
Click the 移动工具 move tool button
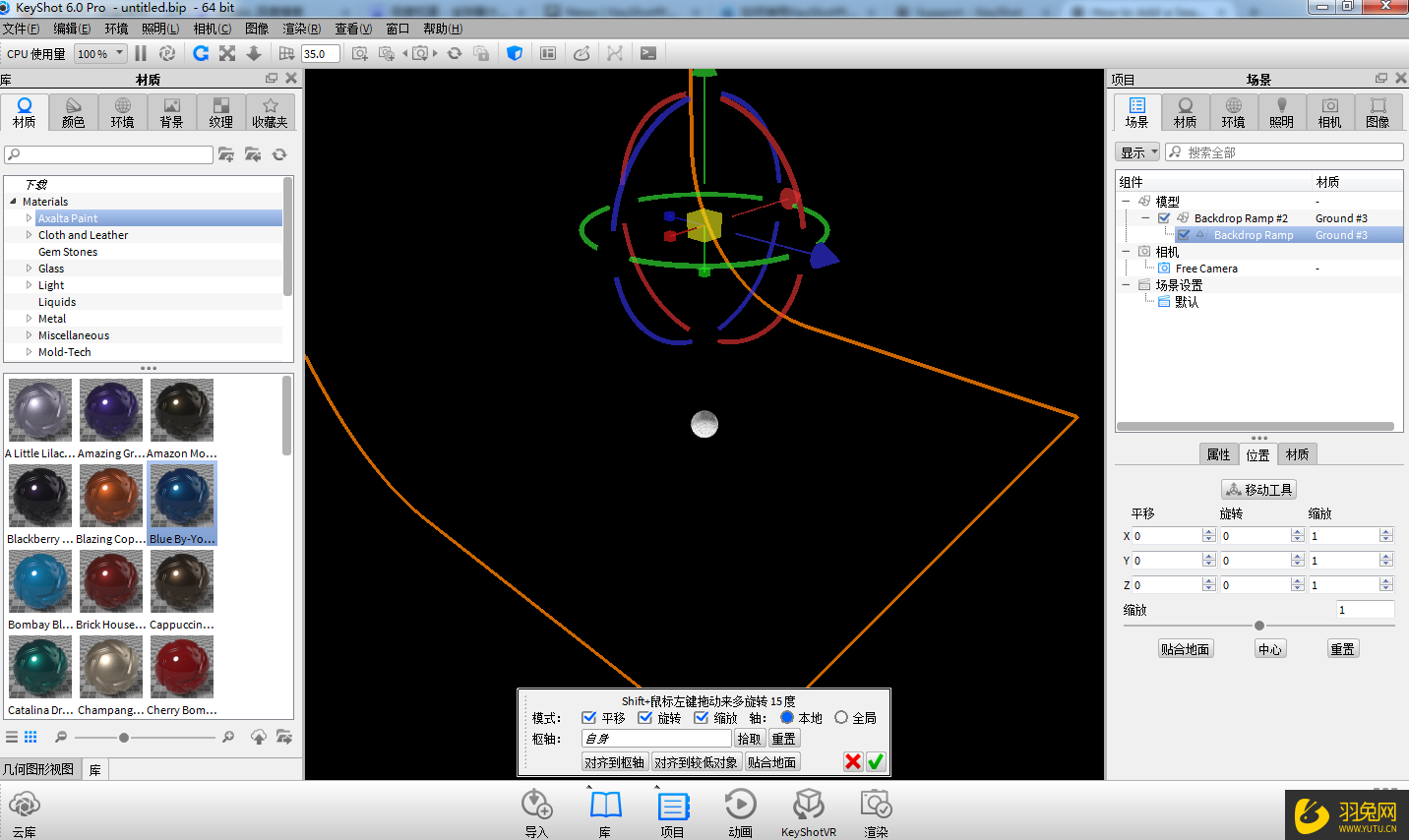[1258, 490]
